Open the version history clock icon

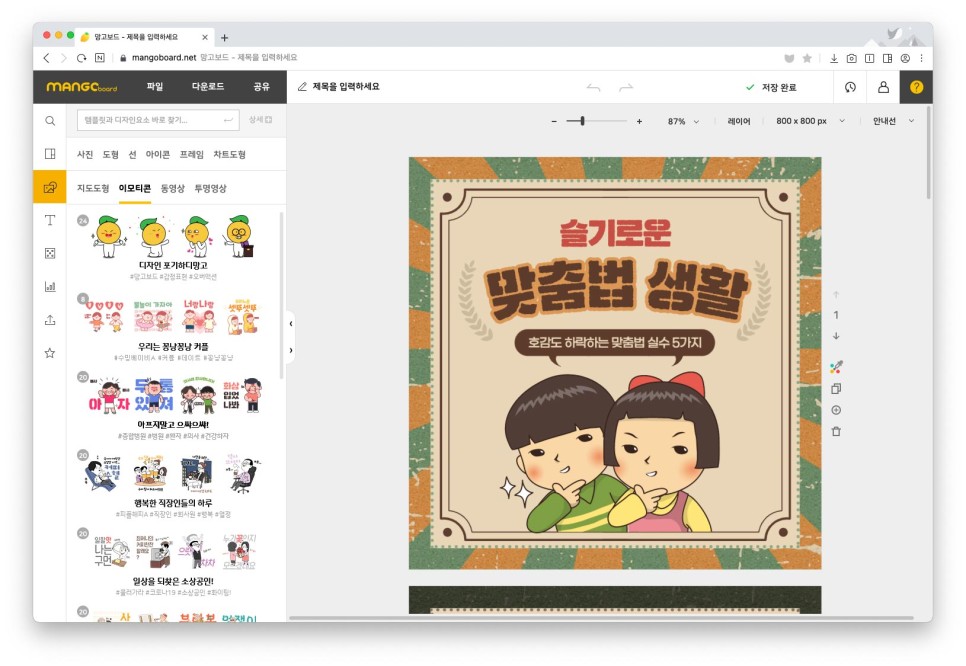[x=849, y=88]
